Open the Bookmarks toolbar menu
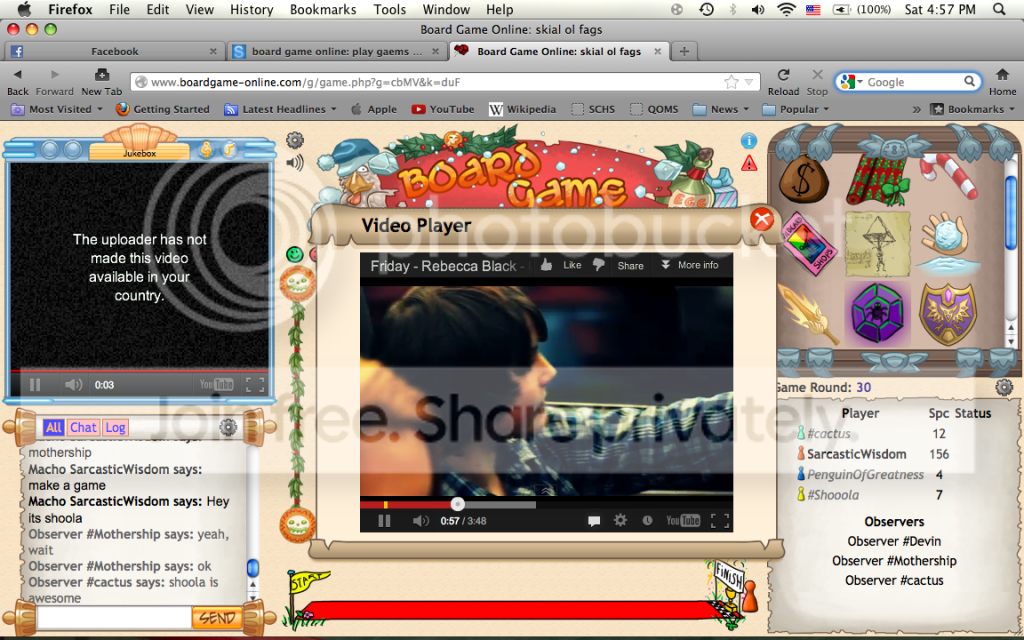 (x=972, y=109)
